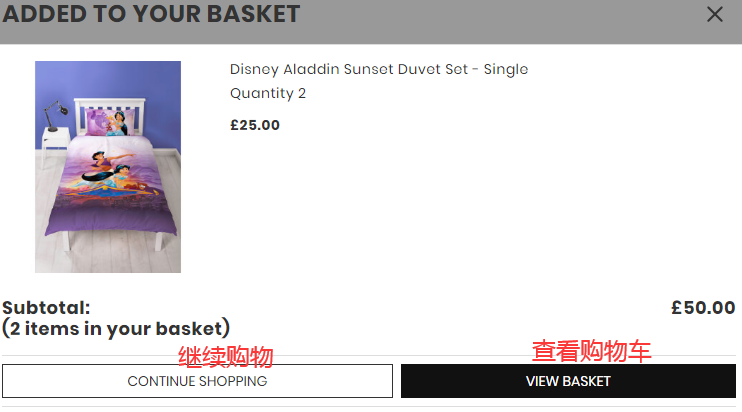Close the added to basket popup

[x=714, y=14]
